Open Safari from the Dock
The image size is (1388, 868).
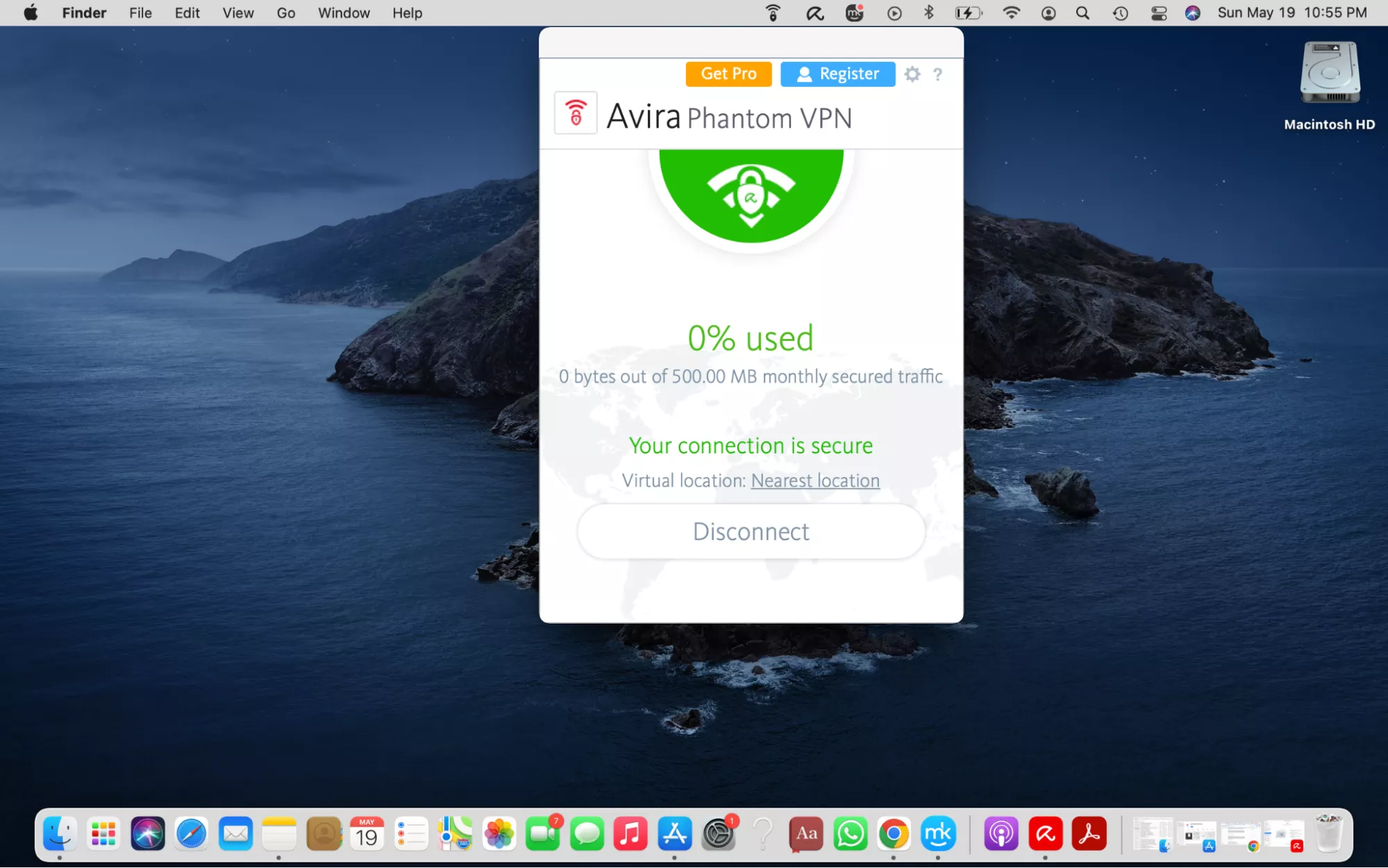click(192, 834)
